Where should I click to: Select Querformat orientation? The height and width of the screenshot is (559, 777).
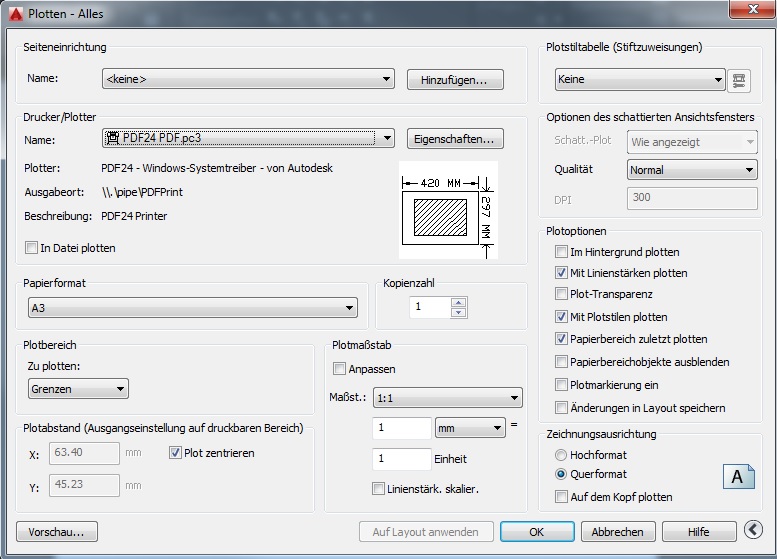[x=560, y=474]
